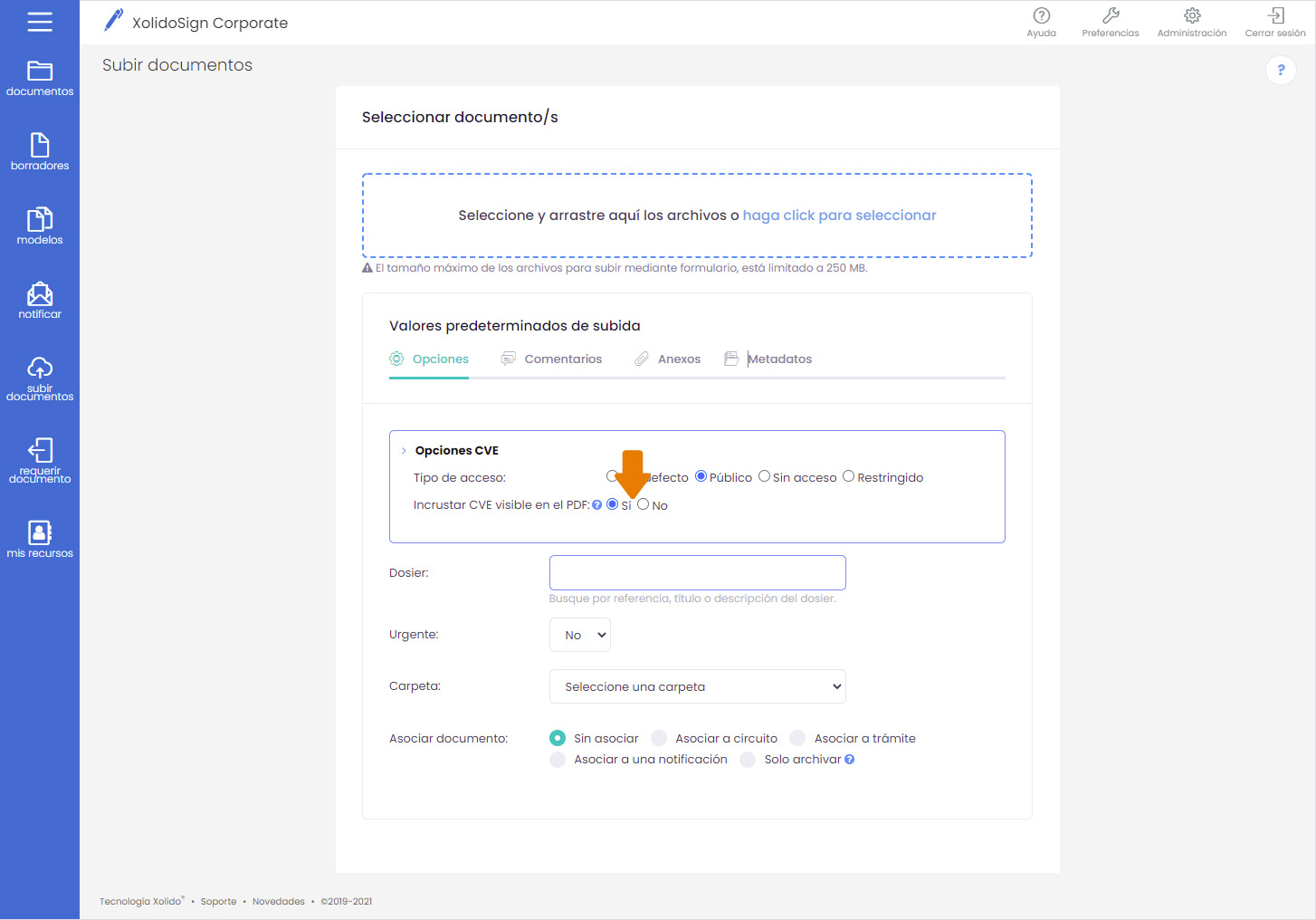Open requerir documento in sidebar
This screenshot has width=1316, height=920.
[x=40, y=461]
